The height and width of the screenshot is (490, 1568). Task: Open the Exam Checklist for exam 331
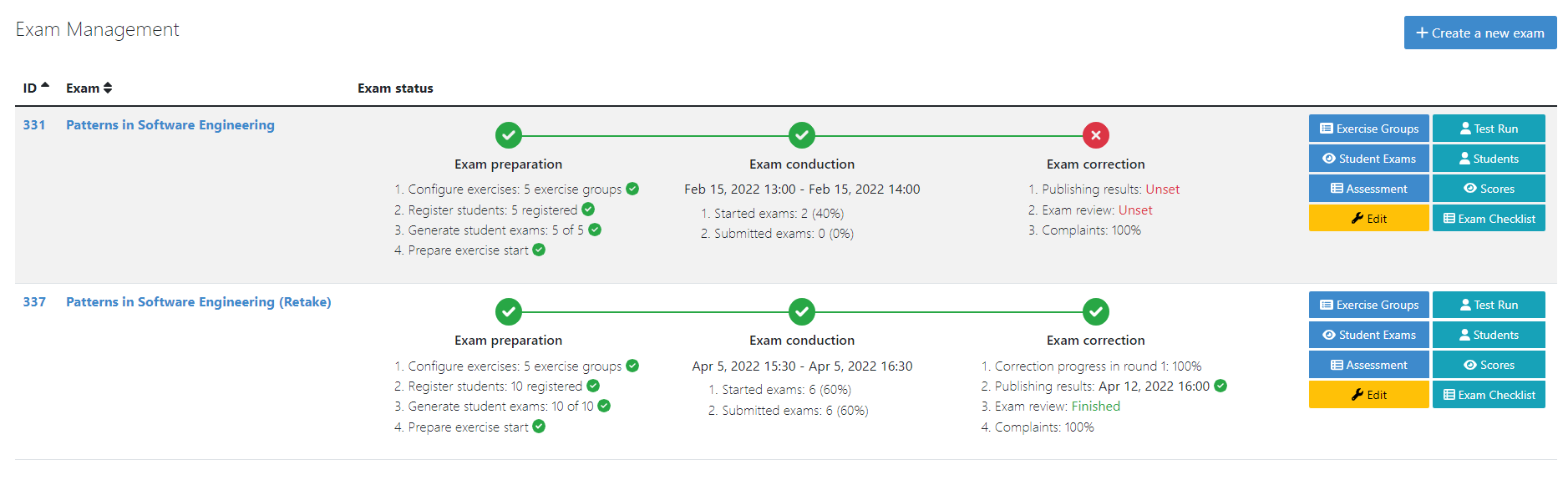click(x=1489, y=218)
